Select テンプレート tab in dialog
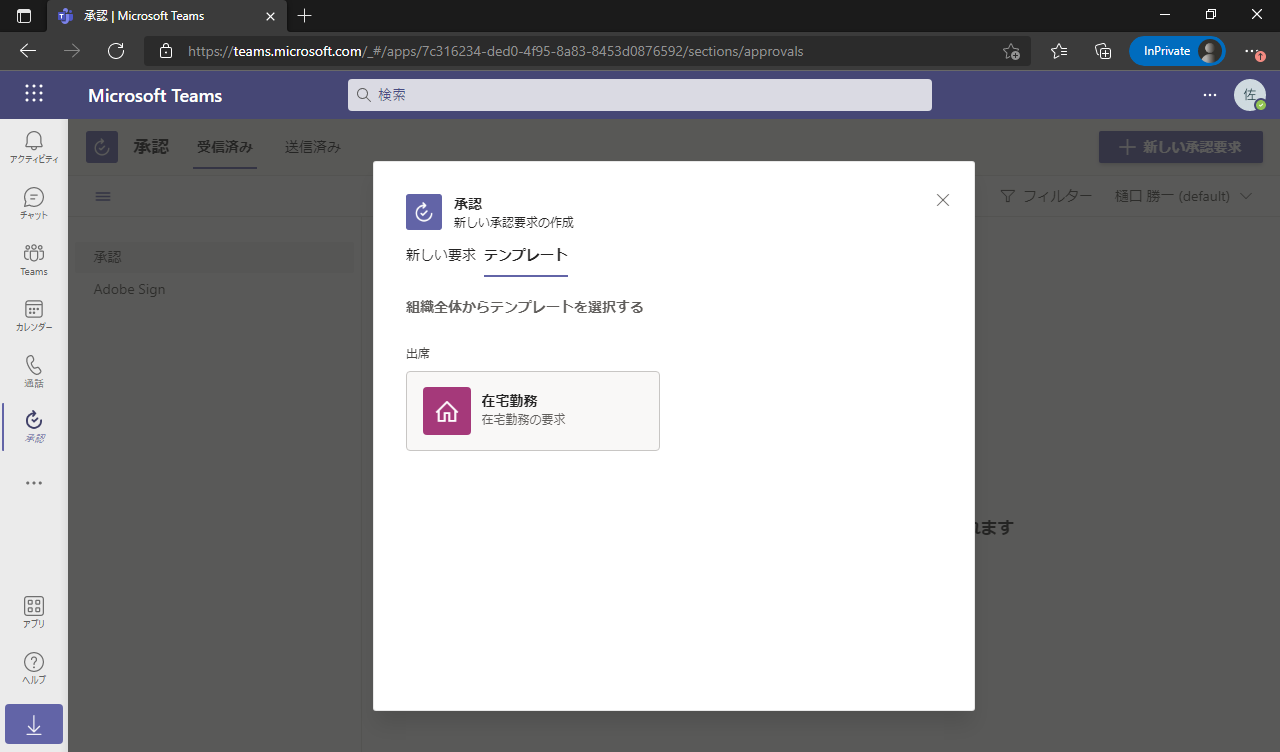 [x=526, y=255]
